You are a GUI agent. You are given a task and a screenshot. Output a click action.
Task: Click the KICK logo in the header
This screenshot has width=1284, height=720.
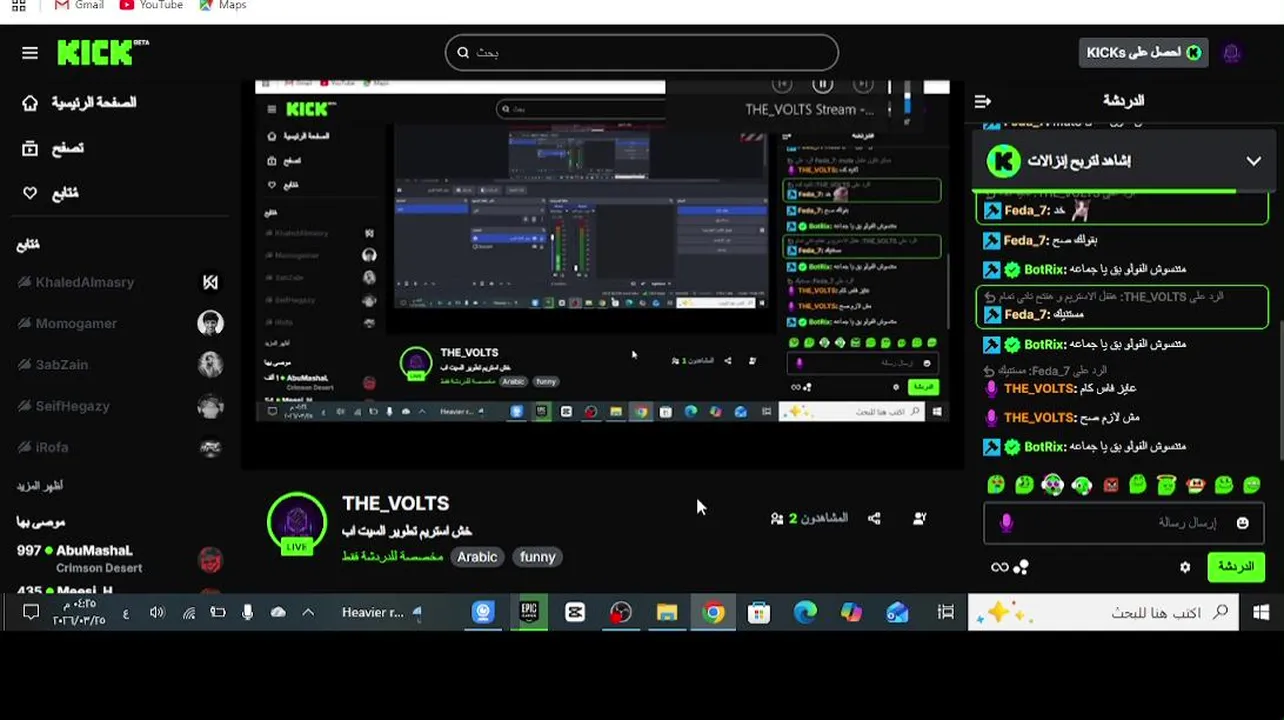(x=102, y=52)
